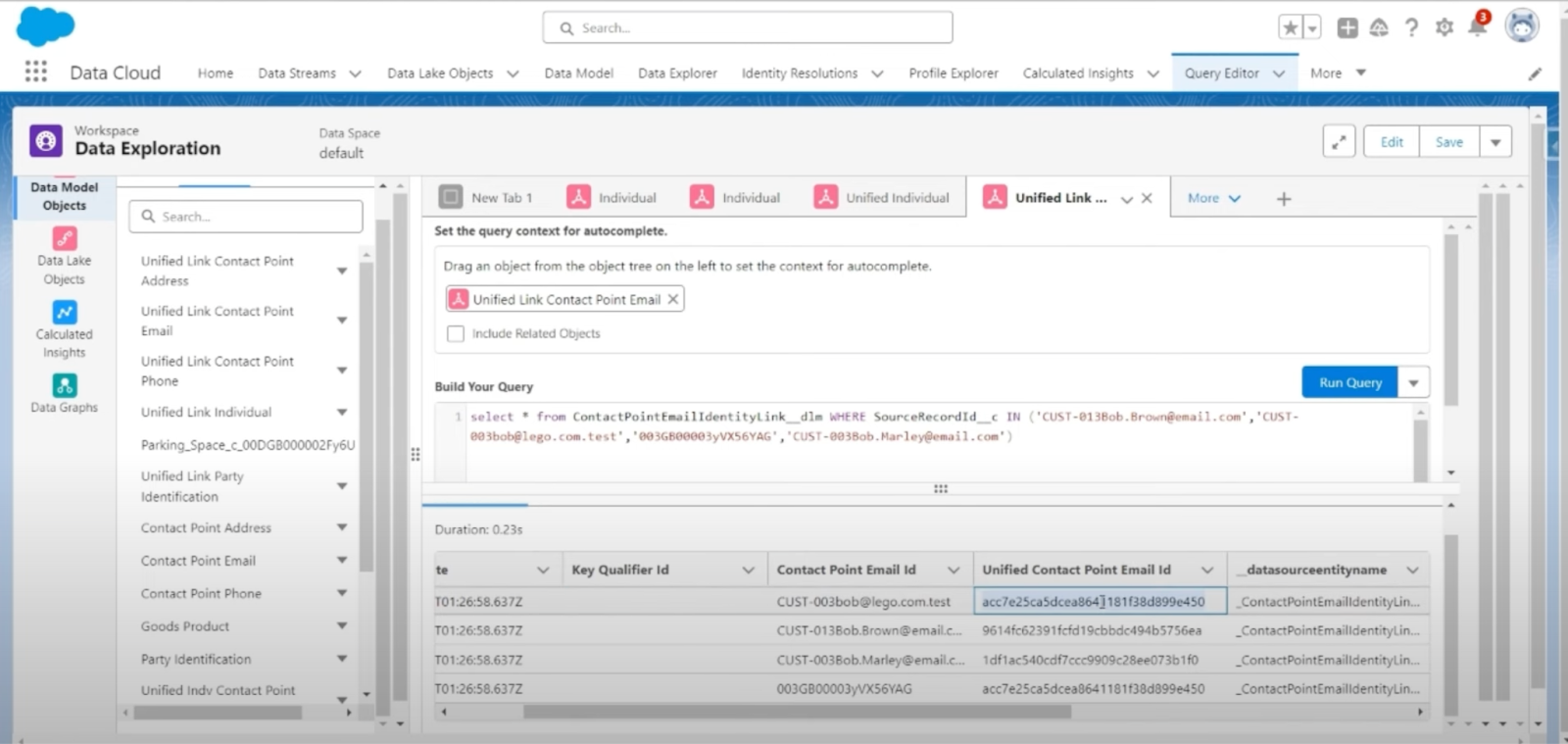Open the App Launcher grid
Image resolution: width=1568 pixels, height=744 pixels.
[35, 72]
